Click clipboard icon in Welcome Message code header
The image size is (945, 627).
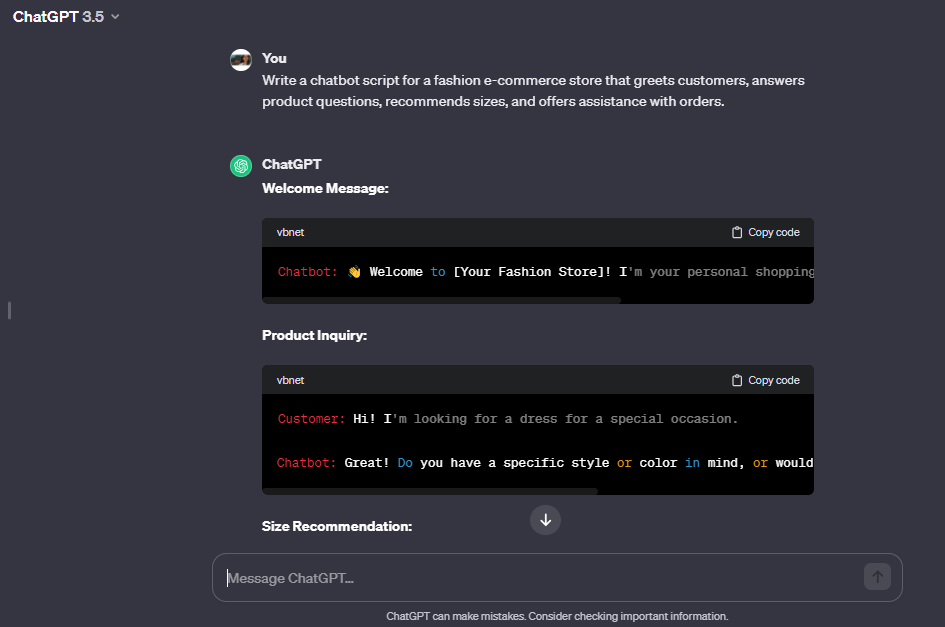click(x=736, y=232)
